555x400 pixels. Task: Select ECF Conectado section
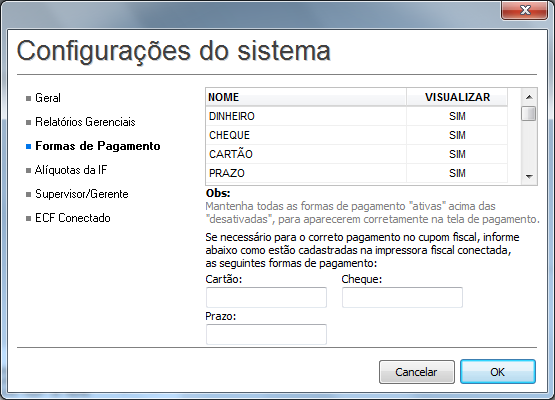[x=73, y=218]
